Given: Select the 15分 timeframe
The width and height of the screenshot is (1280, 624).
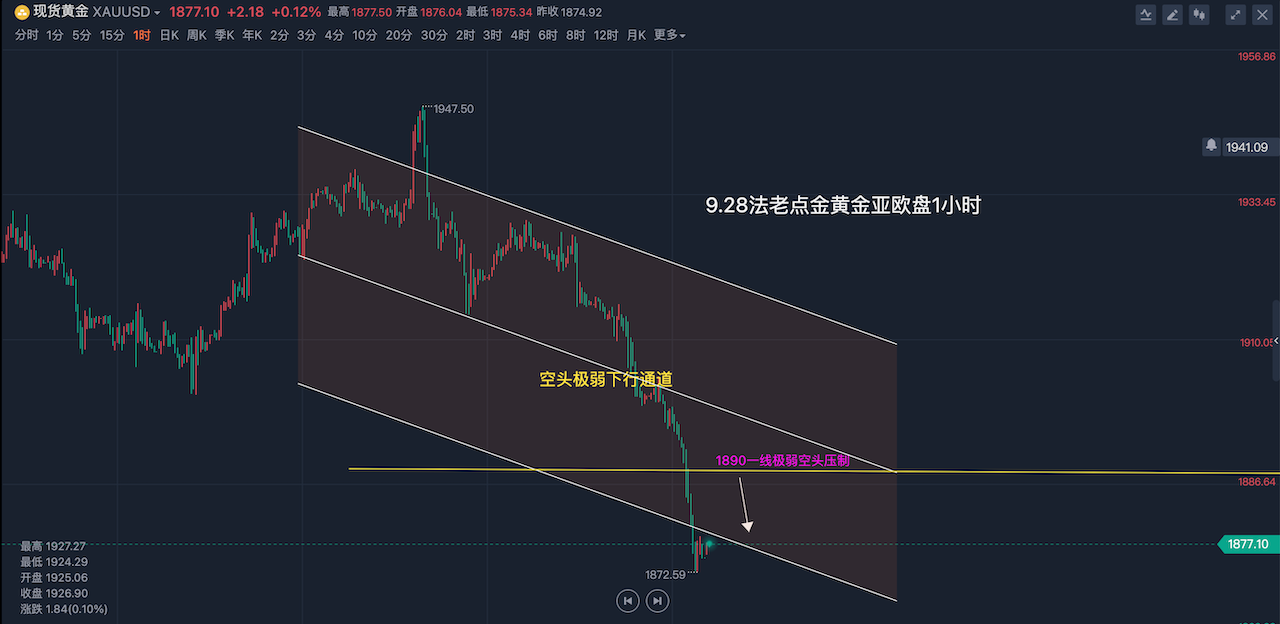Looking at the screenshot, I should pyautogui.click(x=112, y=35).
